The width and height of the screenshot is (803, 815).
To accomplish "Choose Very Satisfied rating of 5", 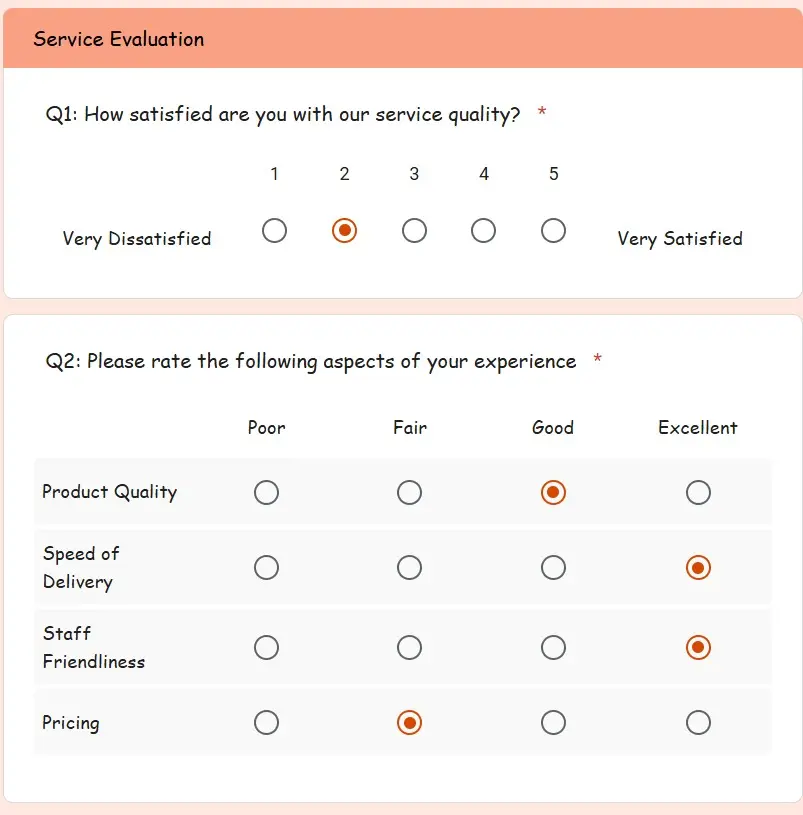I will click(x=553, y=230).
